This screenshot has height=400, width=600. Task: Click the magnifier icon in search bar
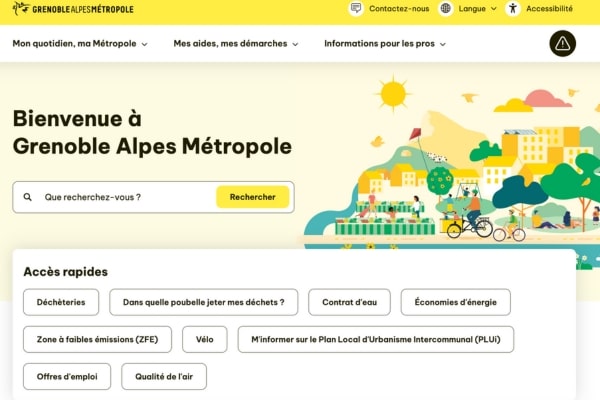(28, 197)
